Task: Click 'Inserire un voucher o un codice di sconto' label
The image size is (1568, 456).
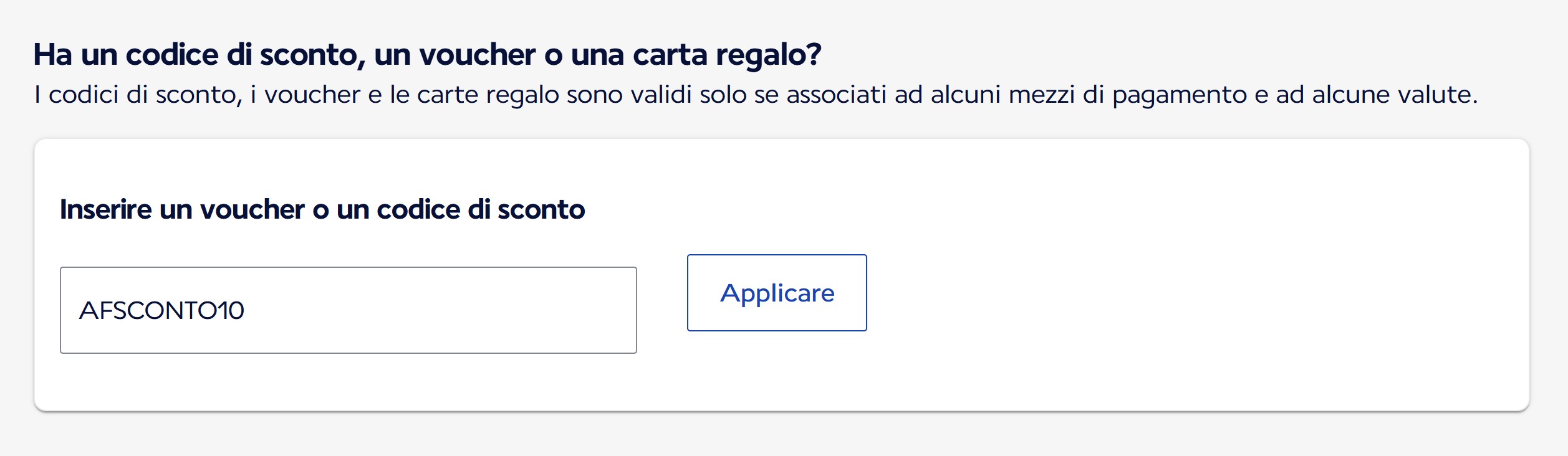Action: pos(322,209)
